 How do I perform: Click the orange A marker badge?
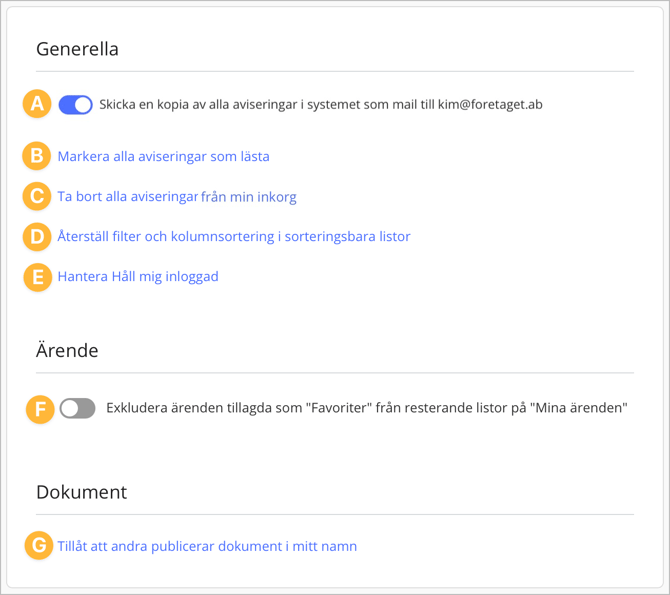coord(38,104)
